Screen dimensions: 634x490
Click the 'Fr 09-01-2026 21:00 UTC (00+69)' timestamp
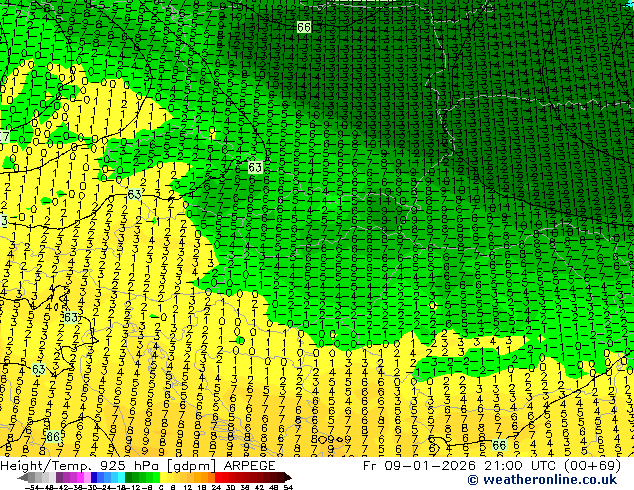pos(492,465)
